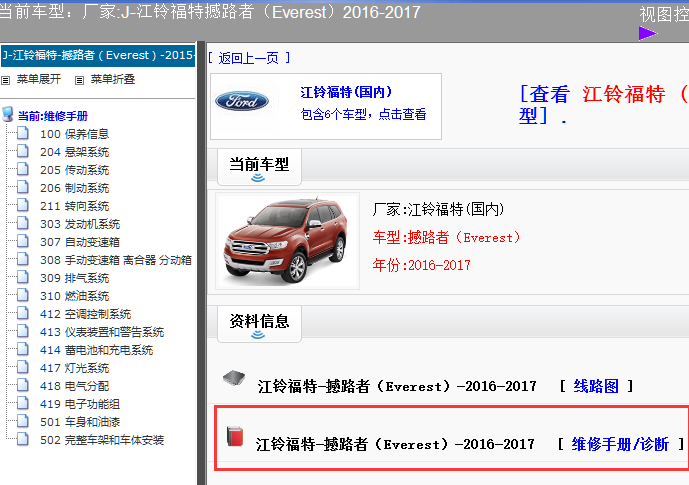Open tree item 309 排气系统
The image size is (689, 485).
point(74,278)
